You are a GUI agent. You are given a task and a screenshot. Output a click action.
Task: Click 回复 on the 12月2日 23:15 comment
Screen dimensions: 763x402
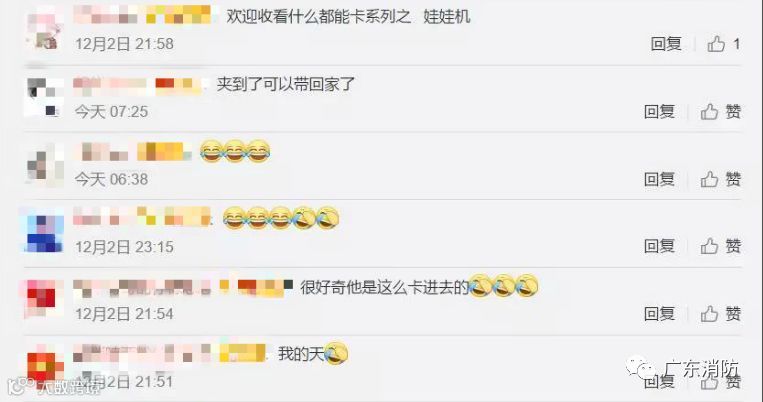tap(659, 246)
